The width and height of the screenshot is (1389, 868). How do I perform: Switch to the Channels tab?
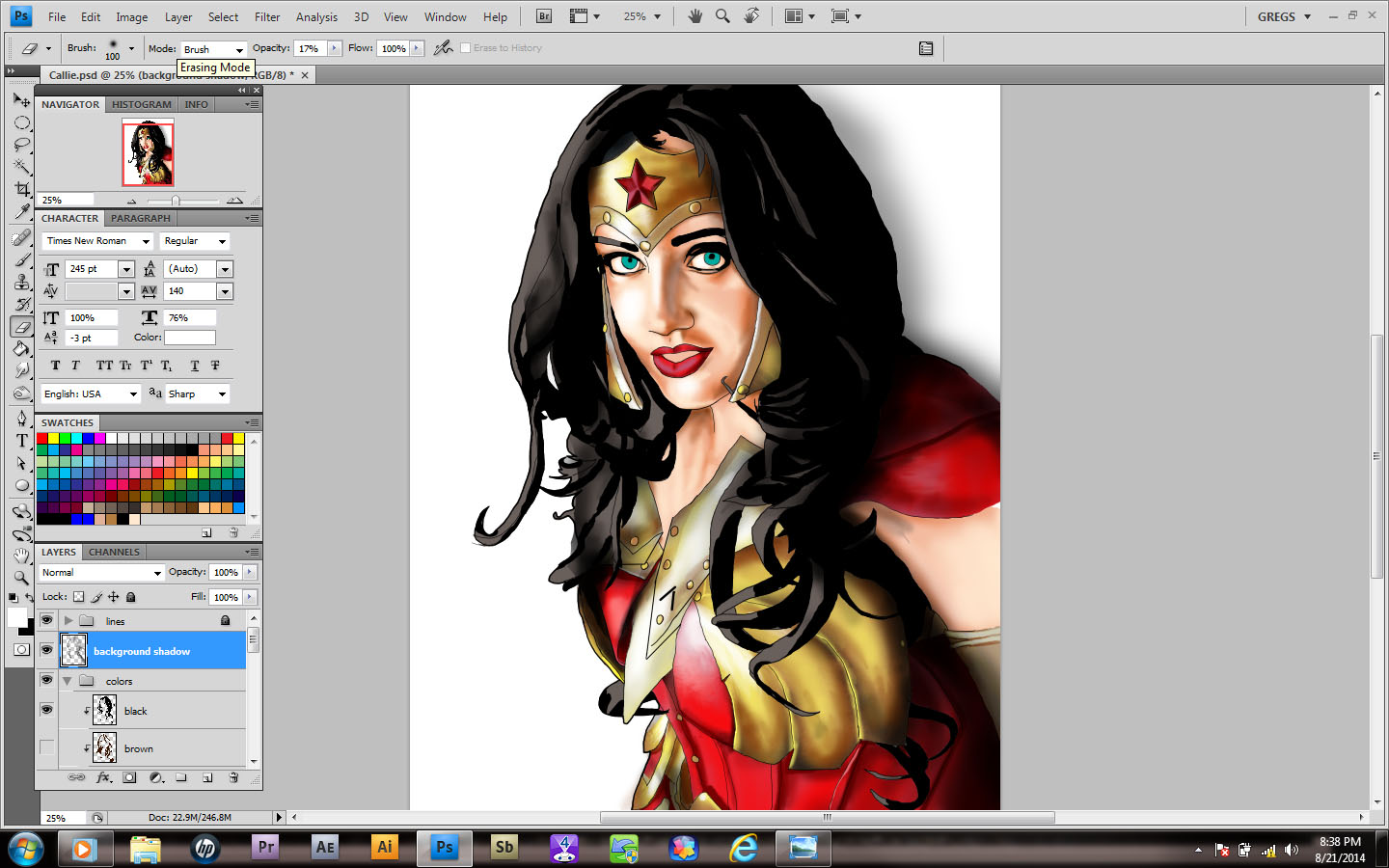pos(114,553)
